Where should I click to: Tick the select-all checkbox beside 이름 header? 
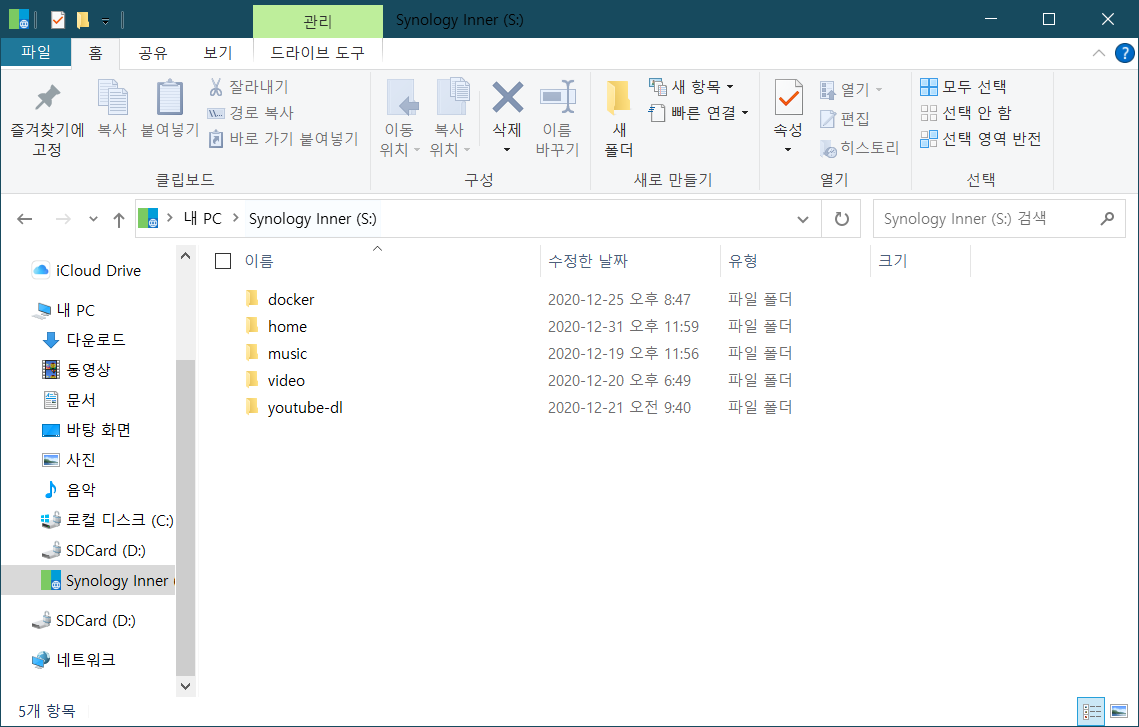[223, 261]
